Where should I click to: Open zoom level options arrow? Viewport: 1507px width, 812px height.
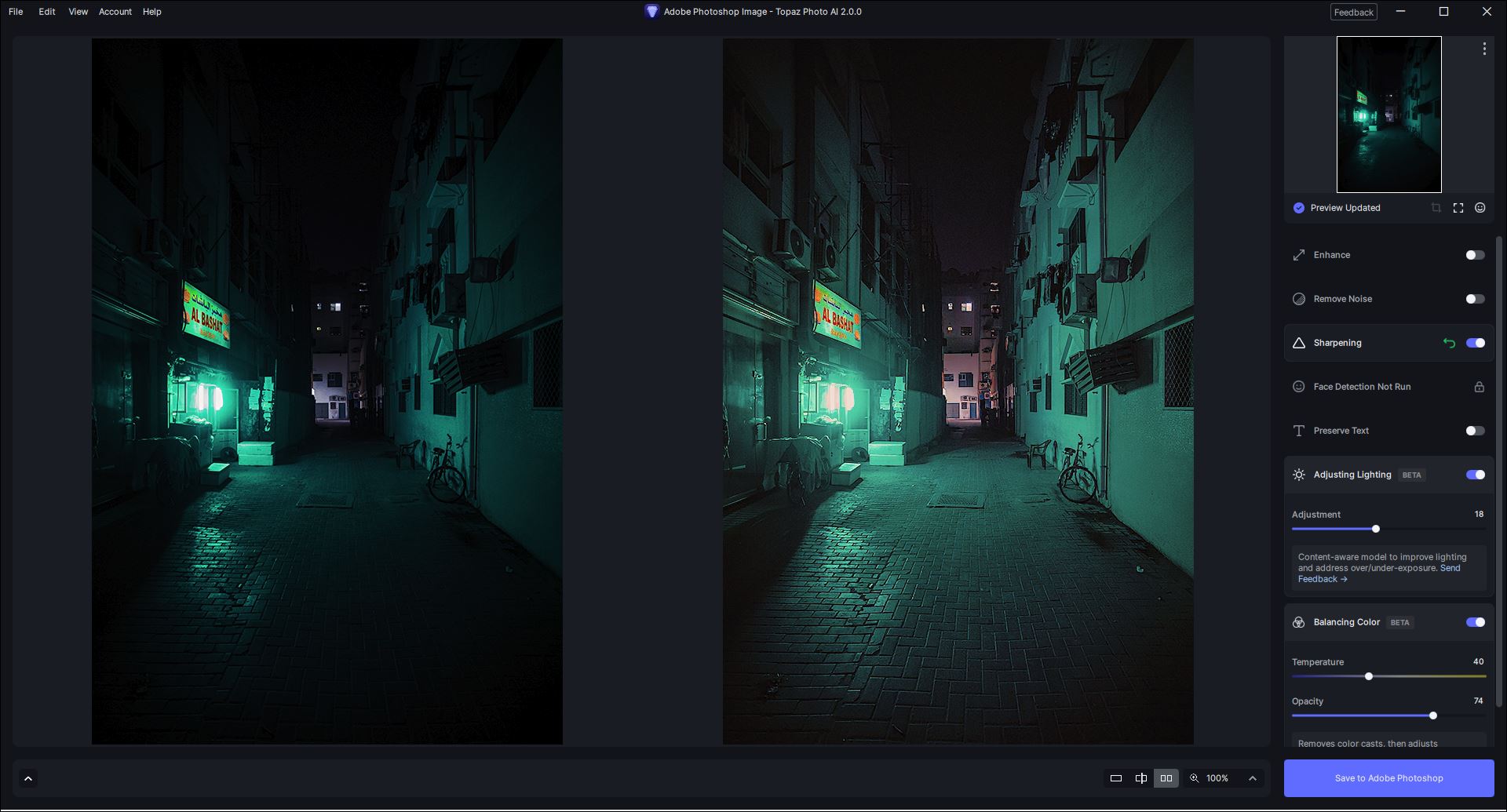point(1252,778)
